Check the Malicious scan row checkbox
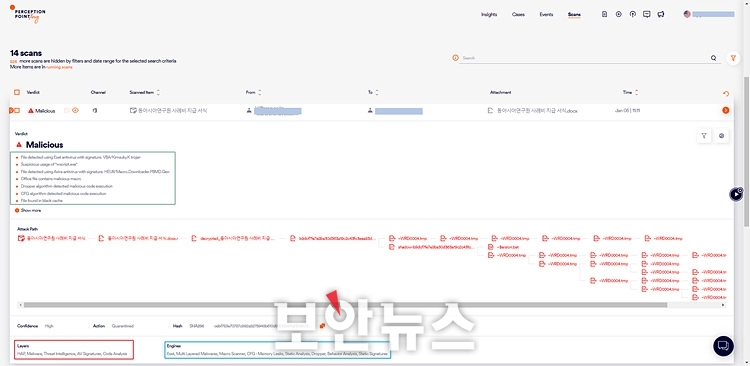This screenshot has height=366, width=750. click(x=17, y=111)
